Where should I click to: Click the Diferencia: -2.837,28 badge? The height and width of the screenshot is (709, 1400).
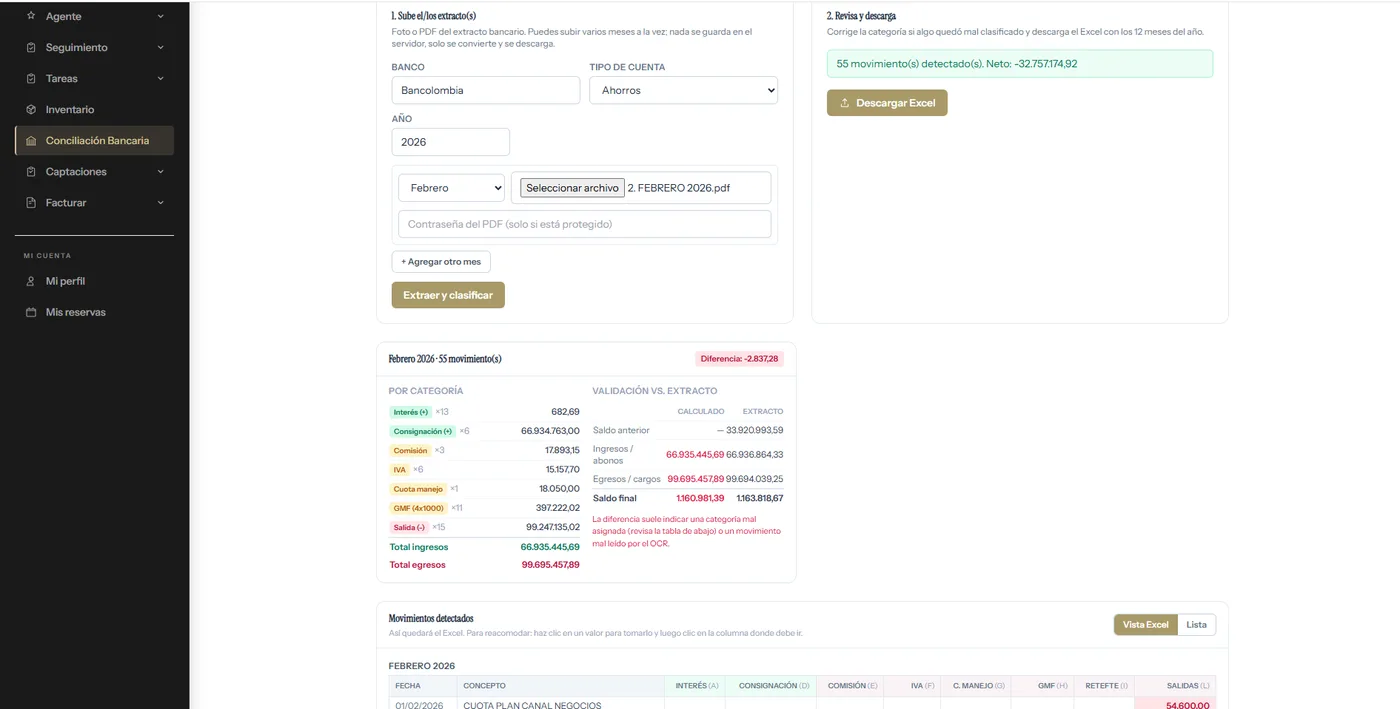[x=740, y=359]
